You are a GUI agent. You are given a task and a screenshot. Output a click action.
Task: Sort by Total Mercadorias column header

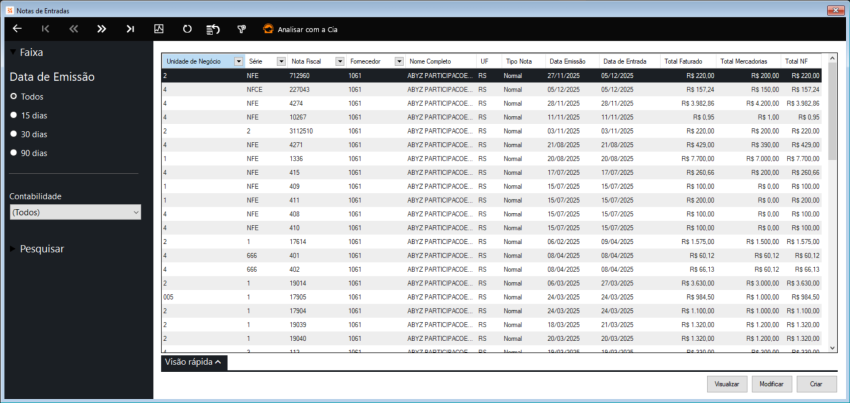748,61
